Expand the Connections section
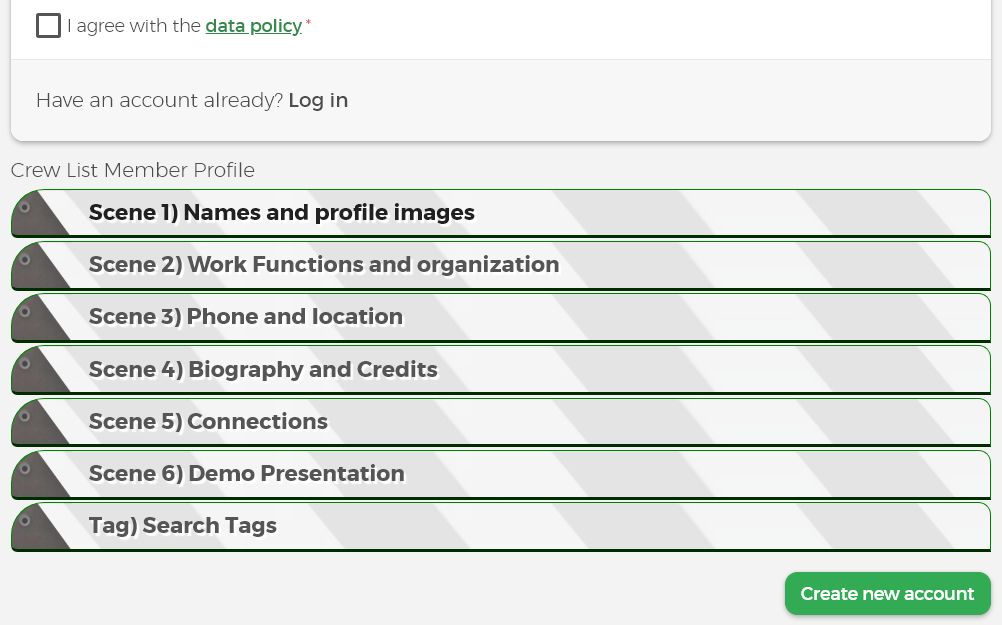Viewport: 1002px width, 625px height. coord(208,421)
